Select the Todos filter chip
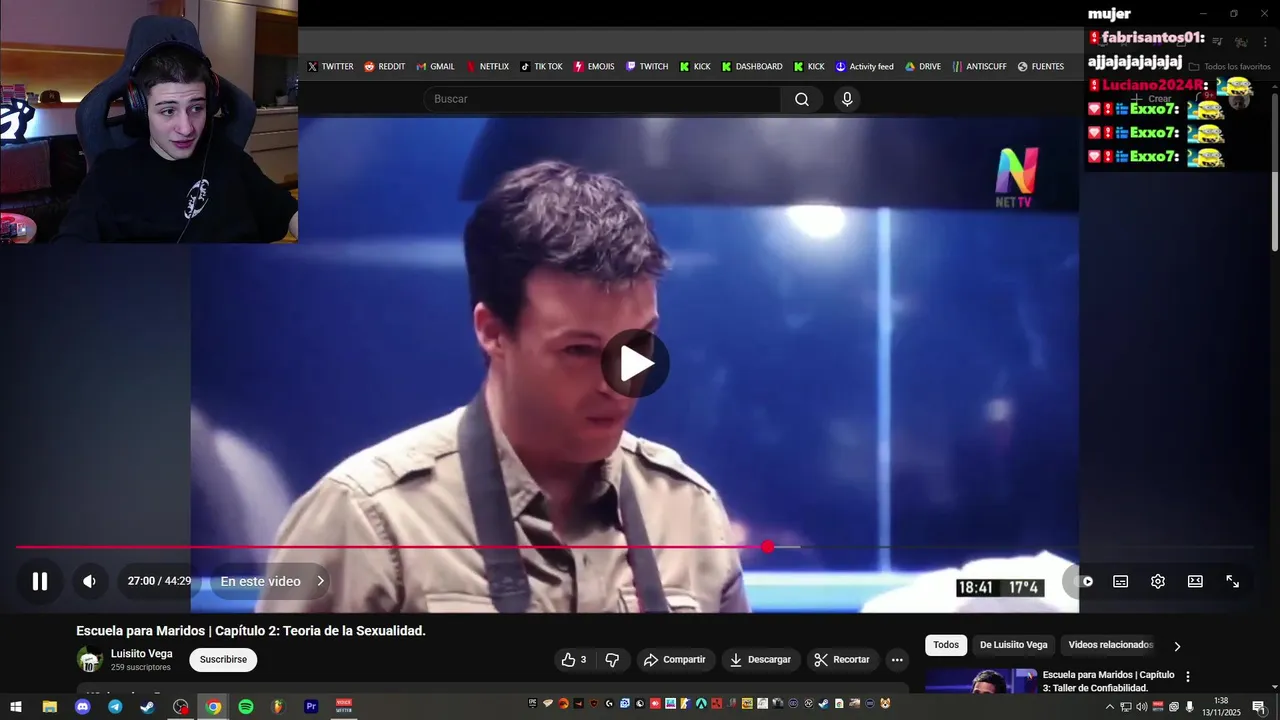The width and height of the screenshot is (1280, 720). coord(946,645)
